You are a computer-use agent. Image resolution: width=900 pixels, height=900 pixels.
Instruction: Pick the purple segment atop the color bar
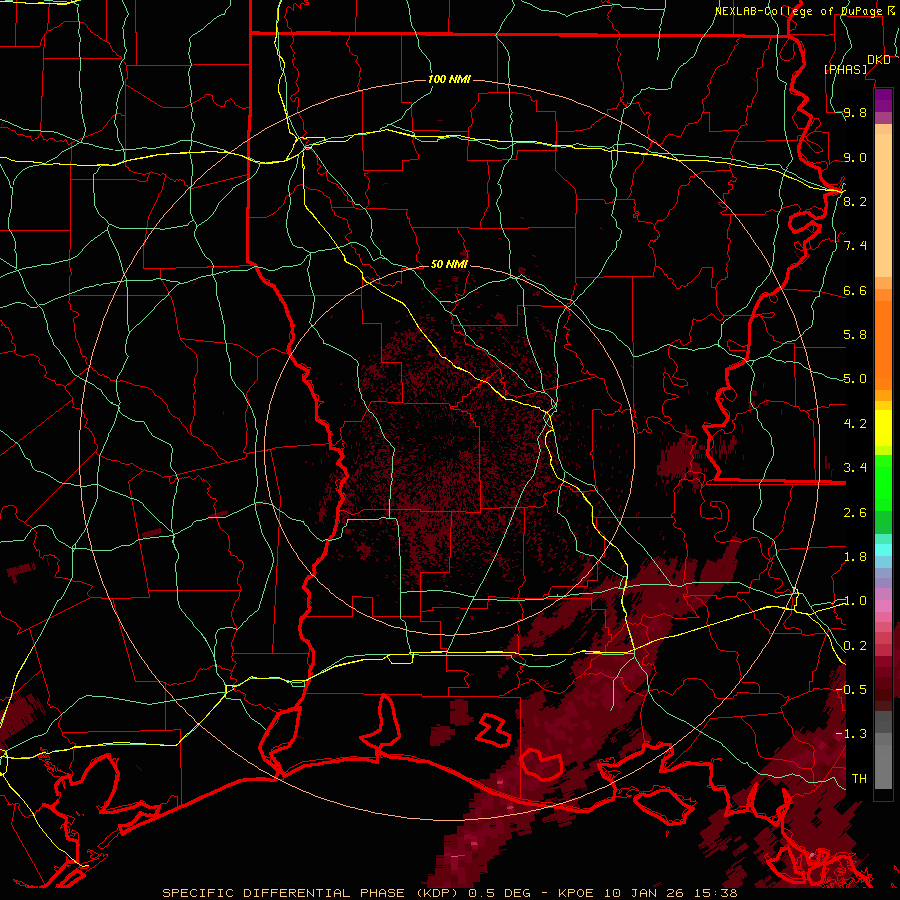(883, 100)
